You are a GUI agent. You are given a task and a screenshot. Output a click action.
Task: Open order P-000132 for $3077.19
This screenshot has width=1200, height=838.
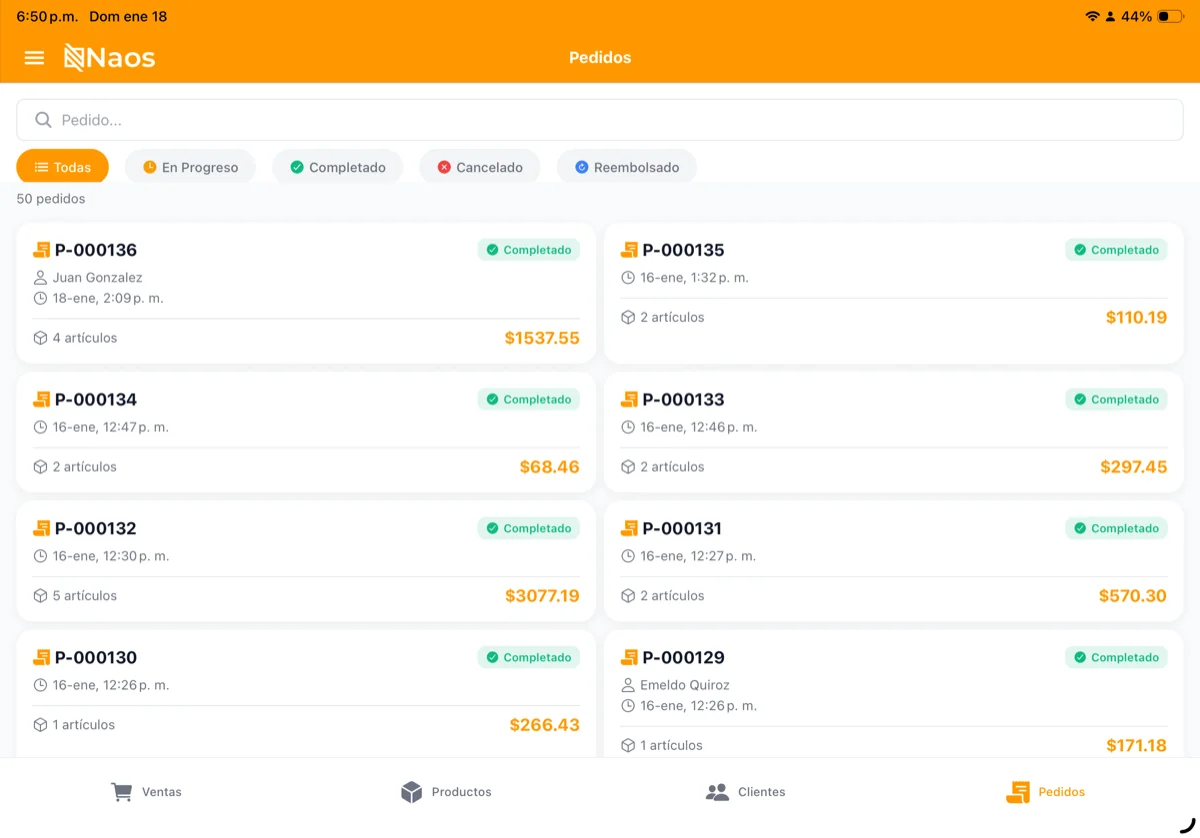pyautogui.click(x=305, y=561)
